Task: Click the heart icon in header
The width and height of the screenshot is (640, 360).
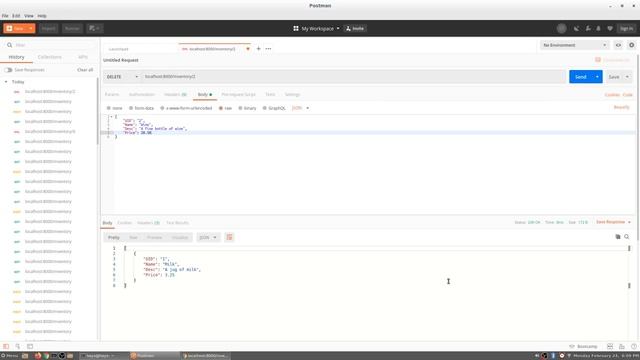Action: [610, 29]
